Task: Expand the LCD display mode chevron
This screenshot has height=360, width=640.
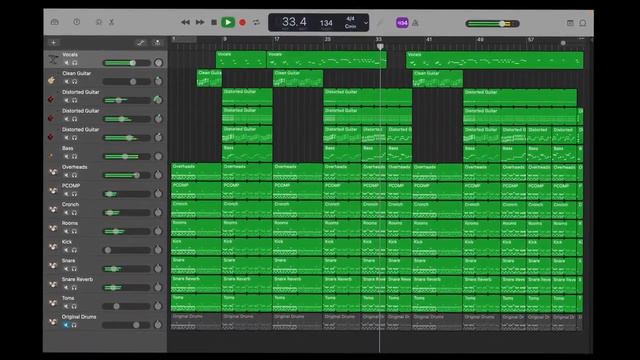Action: tap(366, 23)
